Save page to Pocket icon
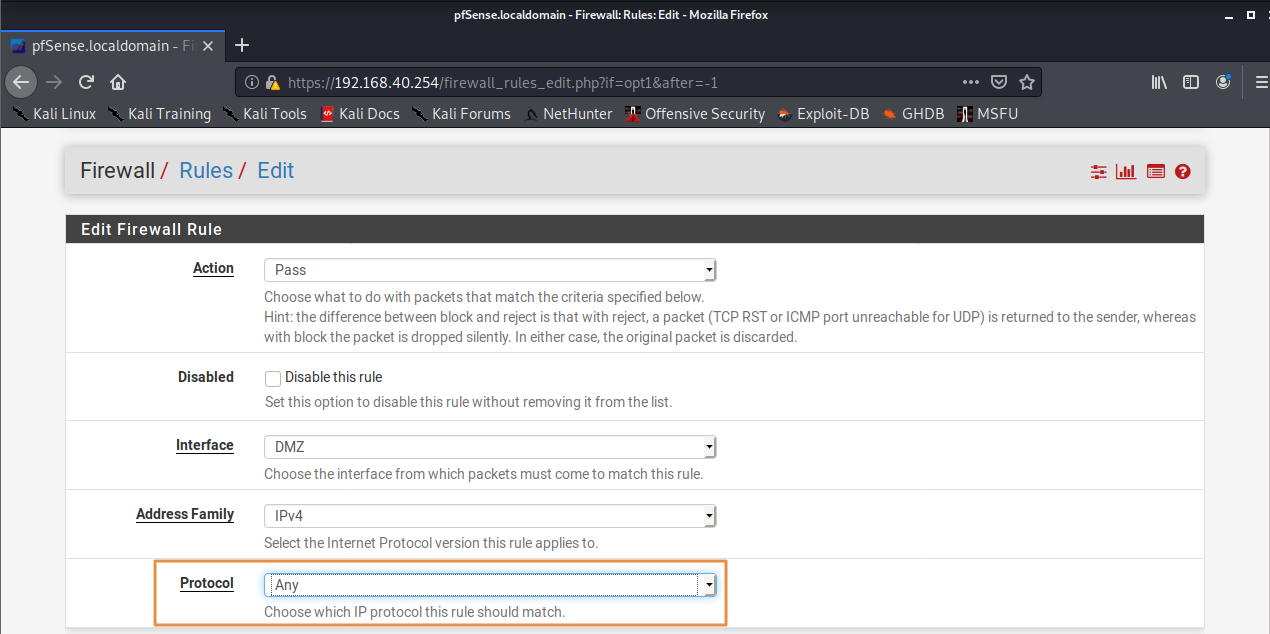The width and height of the screenshot is (1270, 634). 999,82
